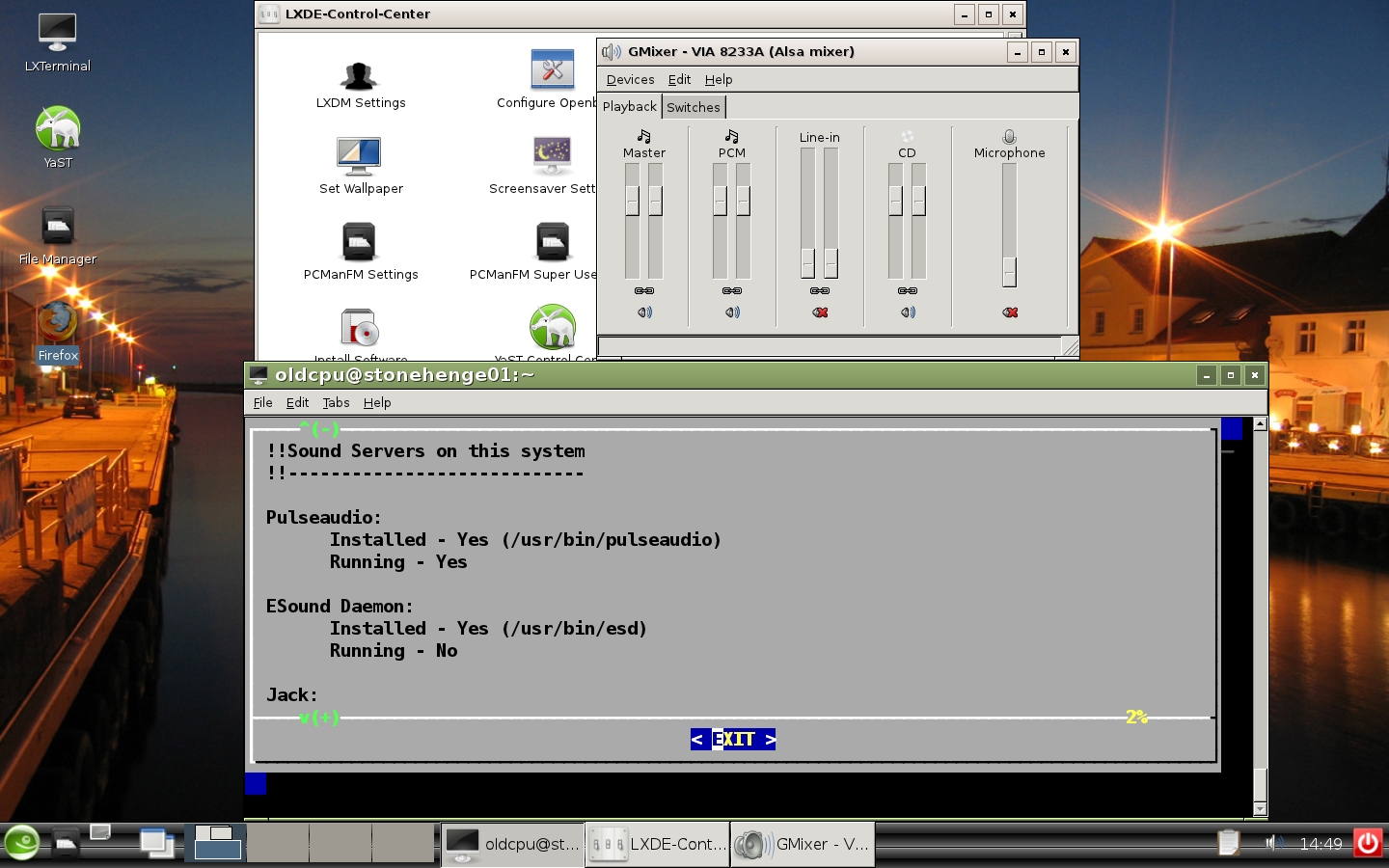
Task: Open the GMixer Edit menu
Action: [x=679, y=79]
